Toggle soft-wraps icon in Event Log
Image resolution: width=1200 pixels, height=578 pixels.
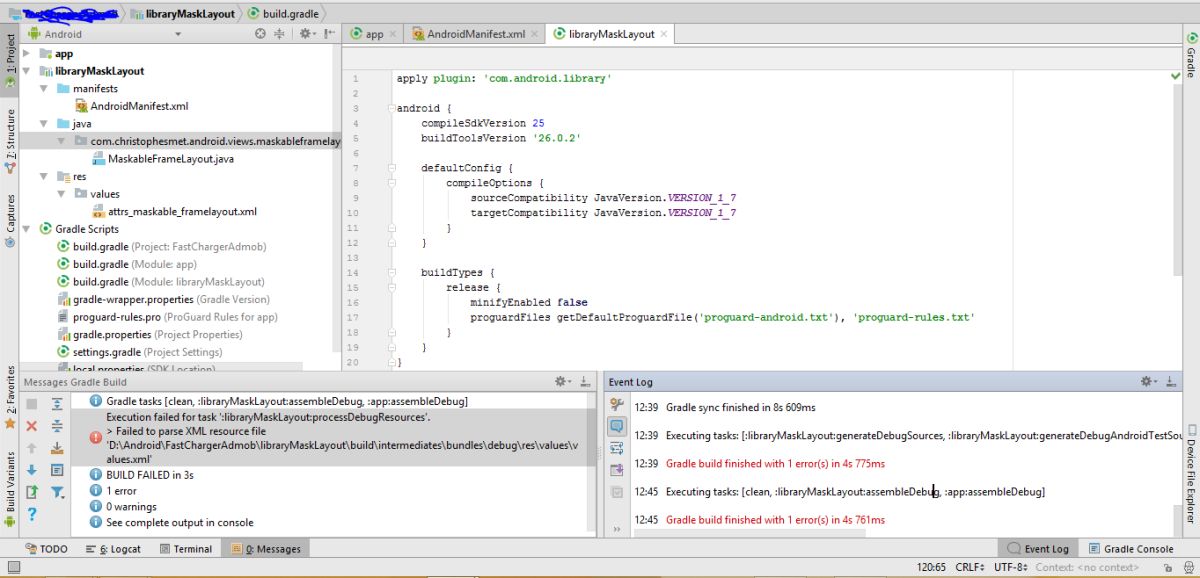coord(617,448)
